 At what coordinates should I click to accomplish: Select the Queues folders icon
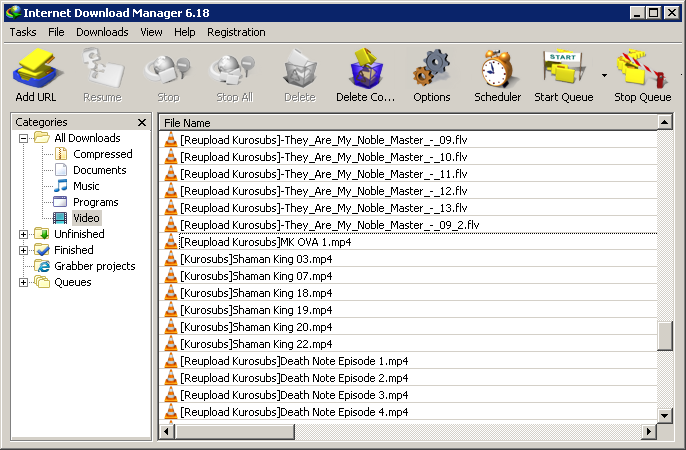(x=42, y=282)
